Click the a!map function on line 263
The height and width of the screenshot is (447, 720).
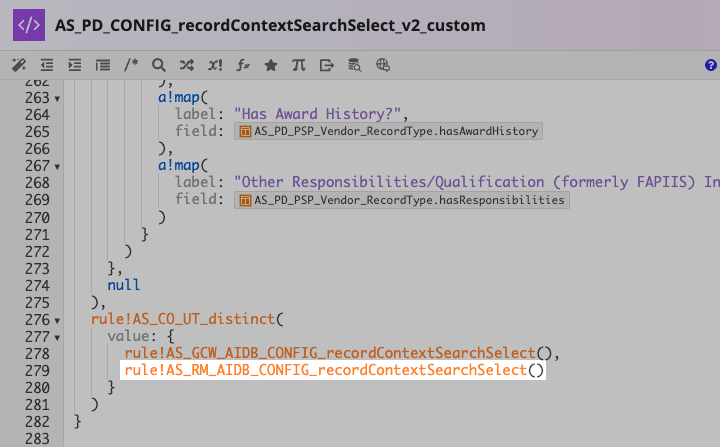pyautogui.click(x=179, y=97)
